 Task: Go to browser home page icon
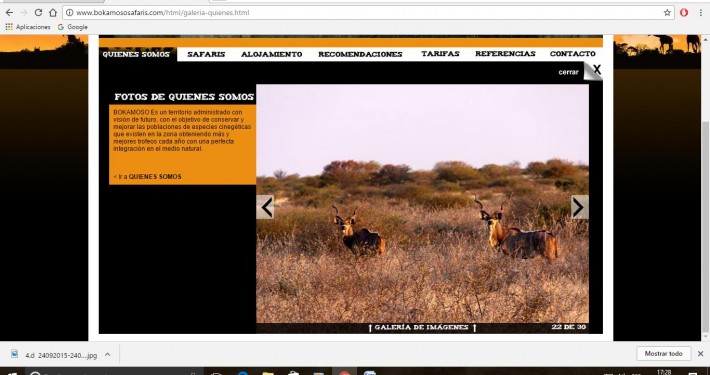53,13
